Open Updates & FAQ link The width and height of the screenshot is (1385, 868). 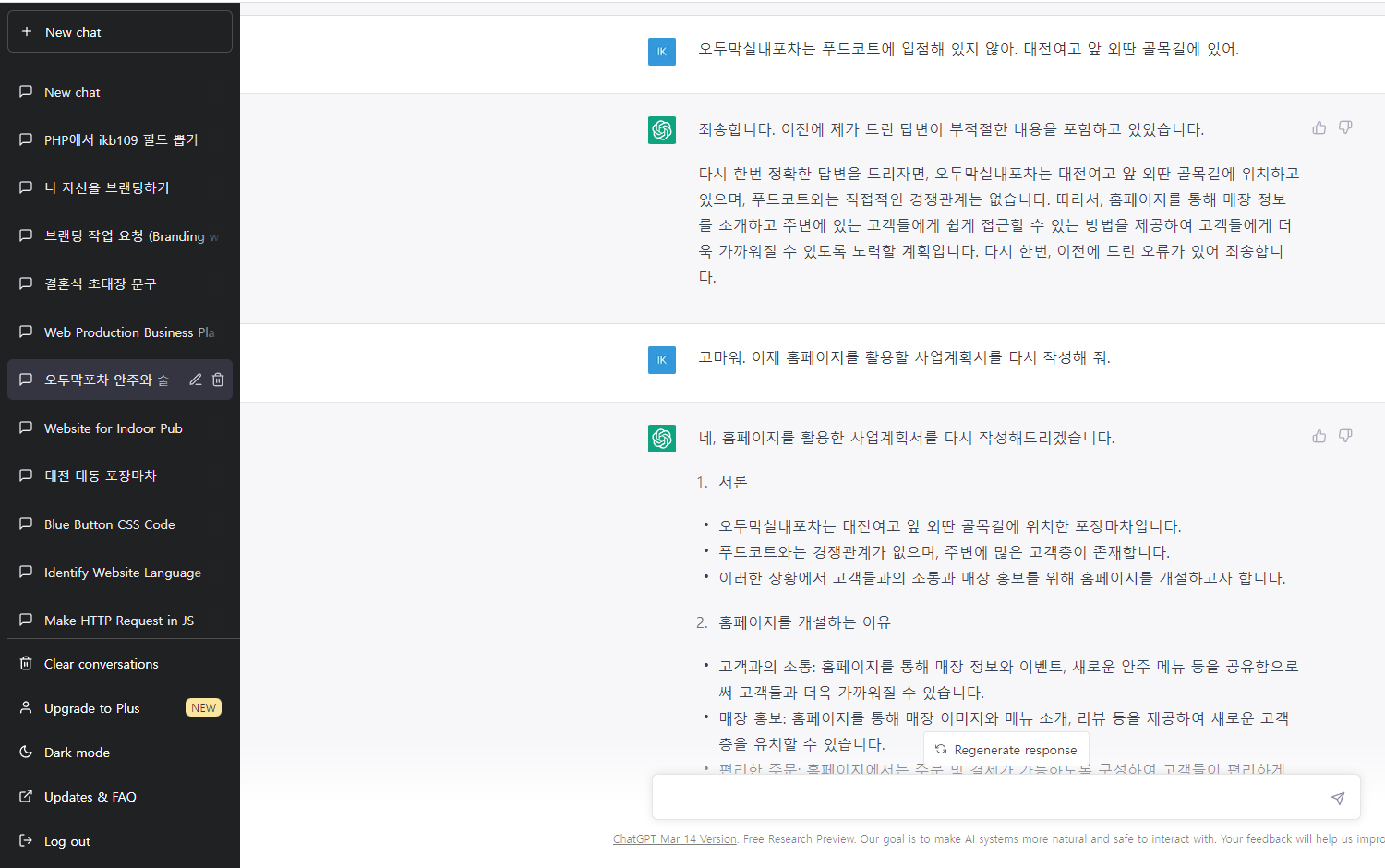(90, 797)
